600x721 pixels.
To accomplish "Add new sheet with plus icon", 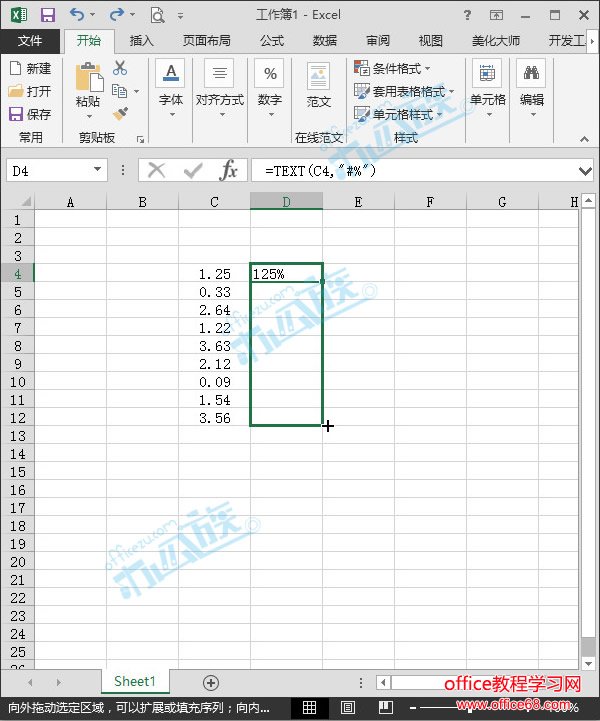I will tap(211, 683).
